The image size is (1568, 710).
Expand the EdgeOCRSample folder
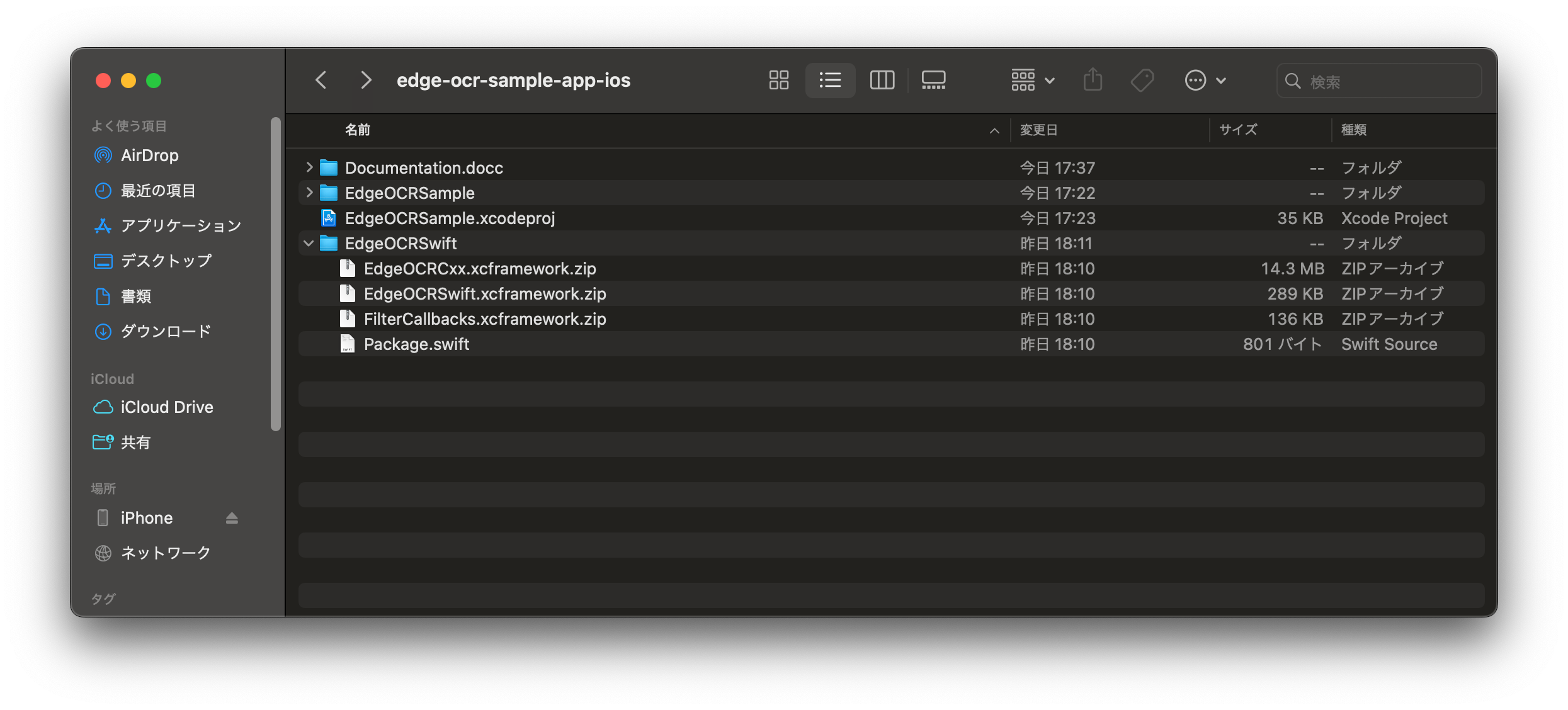(309, 193)
